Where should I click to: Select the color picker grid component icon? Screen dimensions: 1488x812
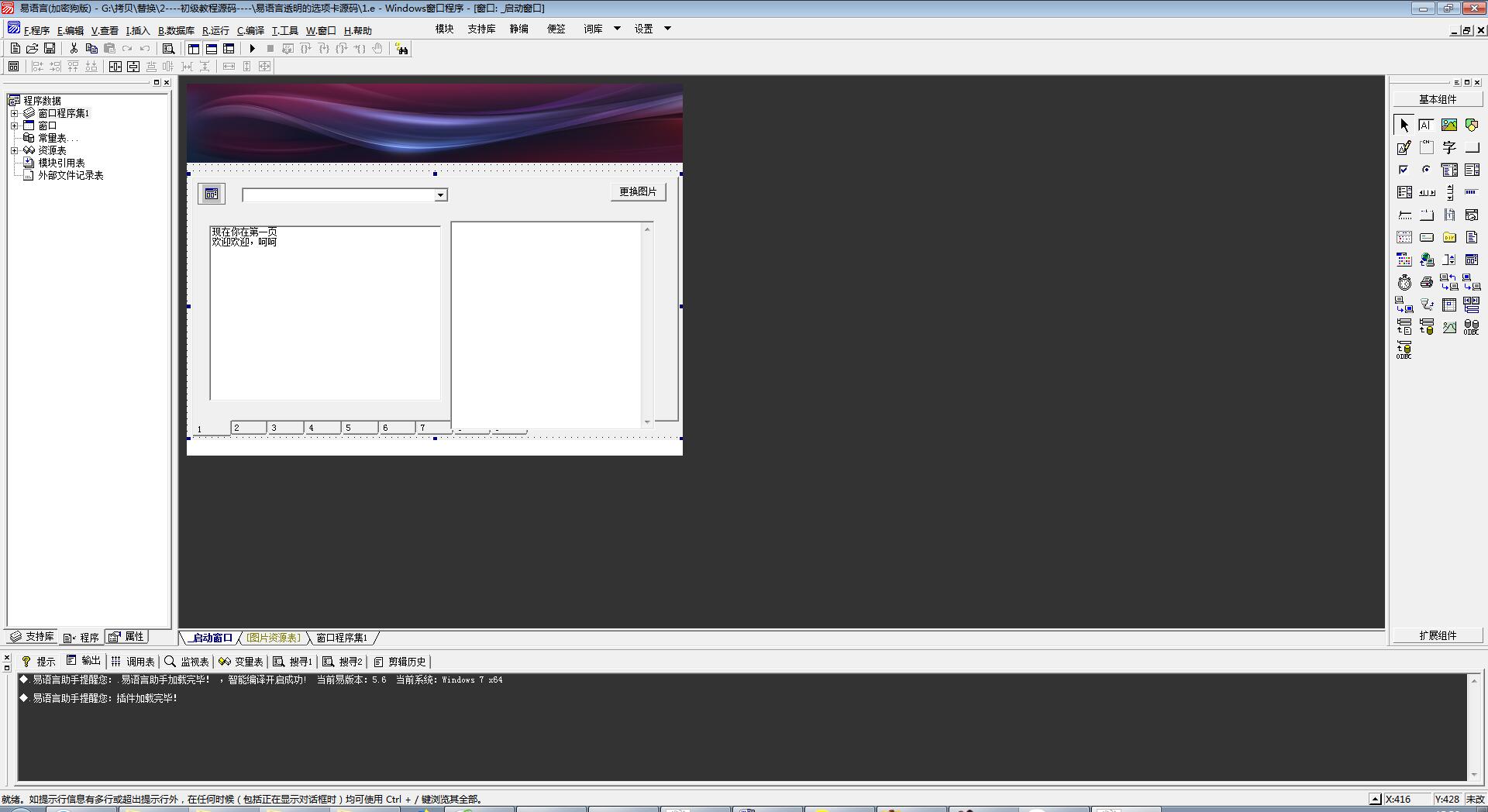tap(1404, 260)
